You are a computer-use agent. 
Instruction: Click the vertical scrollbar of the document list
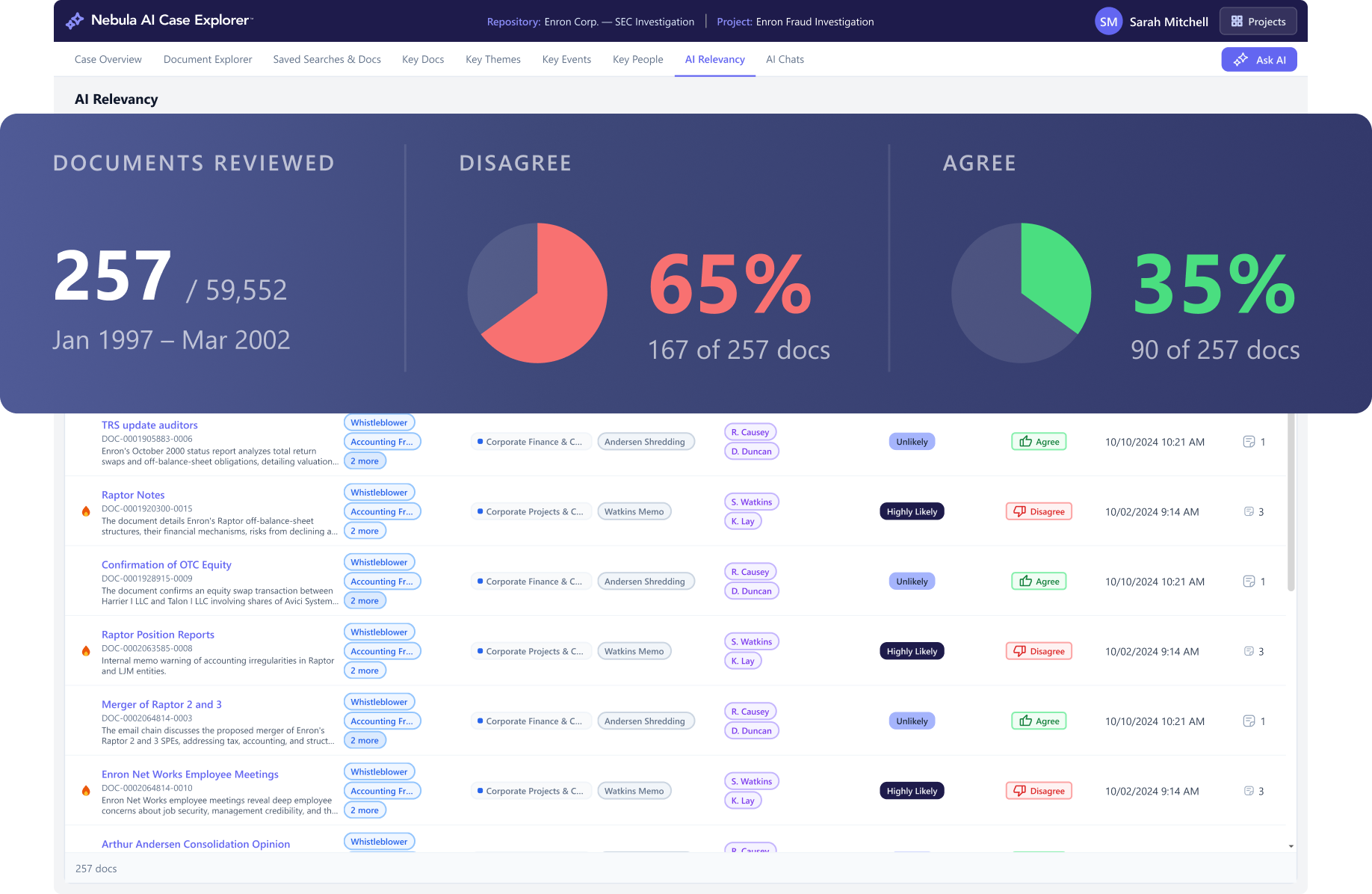pos(1291,501)
